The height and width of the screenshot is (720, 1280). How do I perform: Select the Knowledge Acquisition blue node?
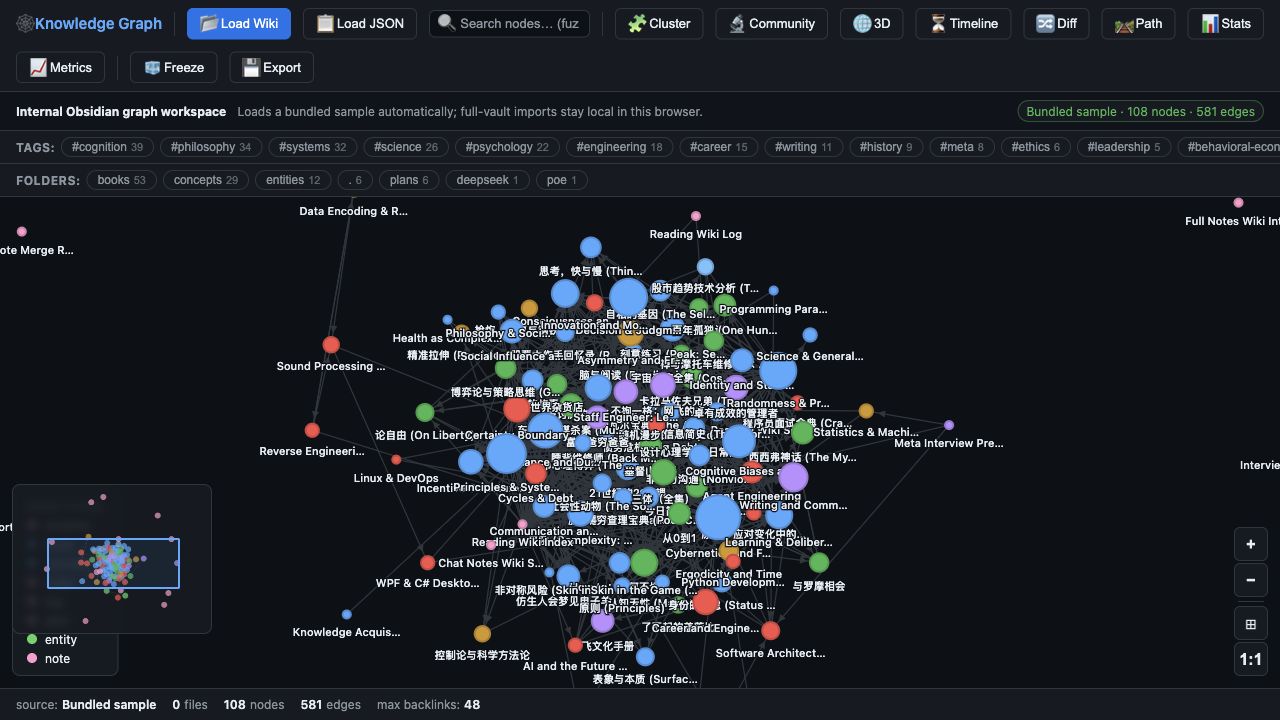[x=346, y=615]
